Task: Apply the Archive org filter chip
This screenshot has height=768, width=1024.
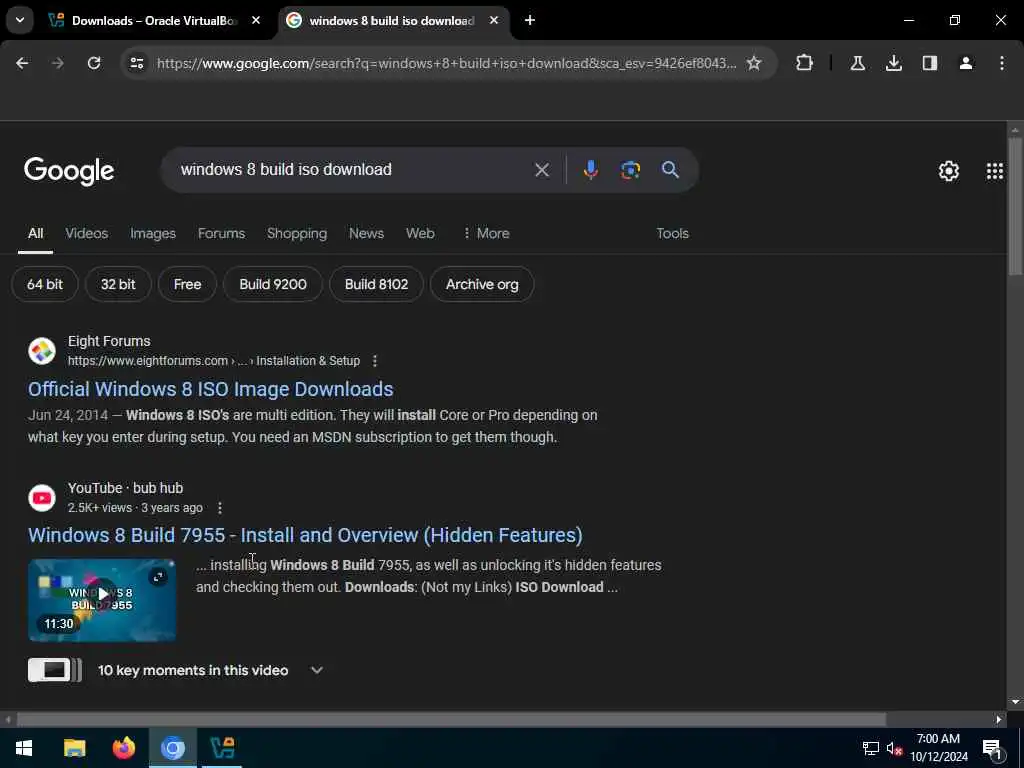Action: (482, 285)
